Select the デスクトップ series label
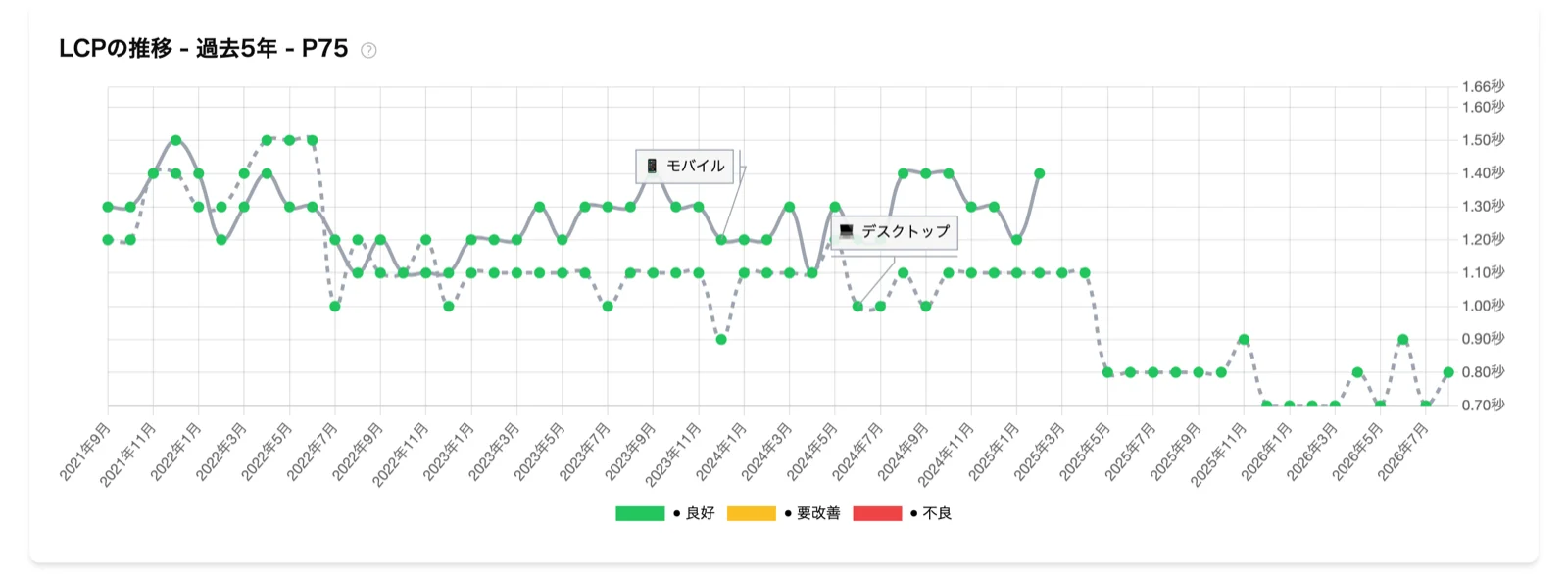 (x=906, y=232)
